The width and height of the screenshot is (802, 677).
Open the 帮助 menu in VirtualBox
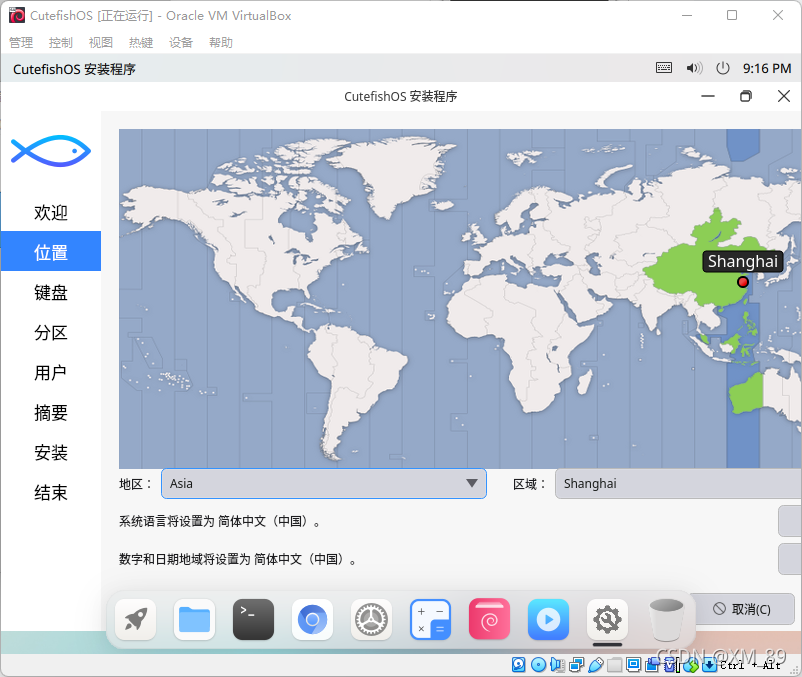coord(221,42)
